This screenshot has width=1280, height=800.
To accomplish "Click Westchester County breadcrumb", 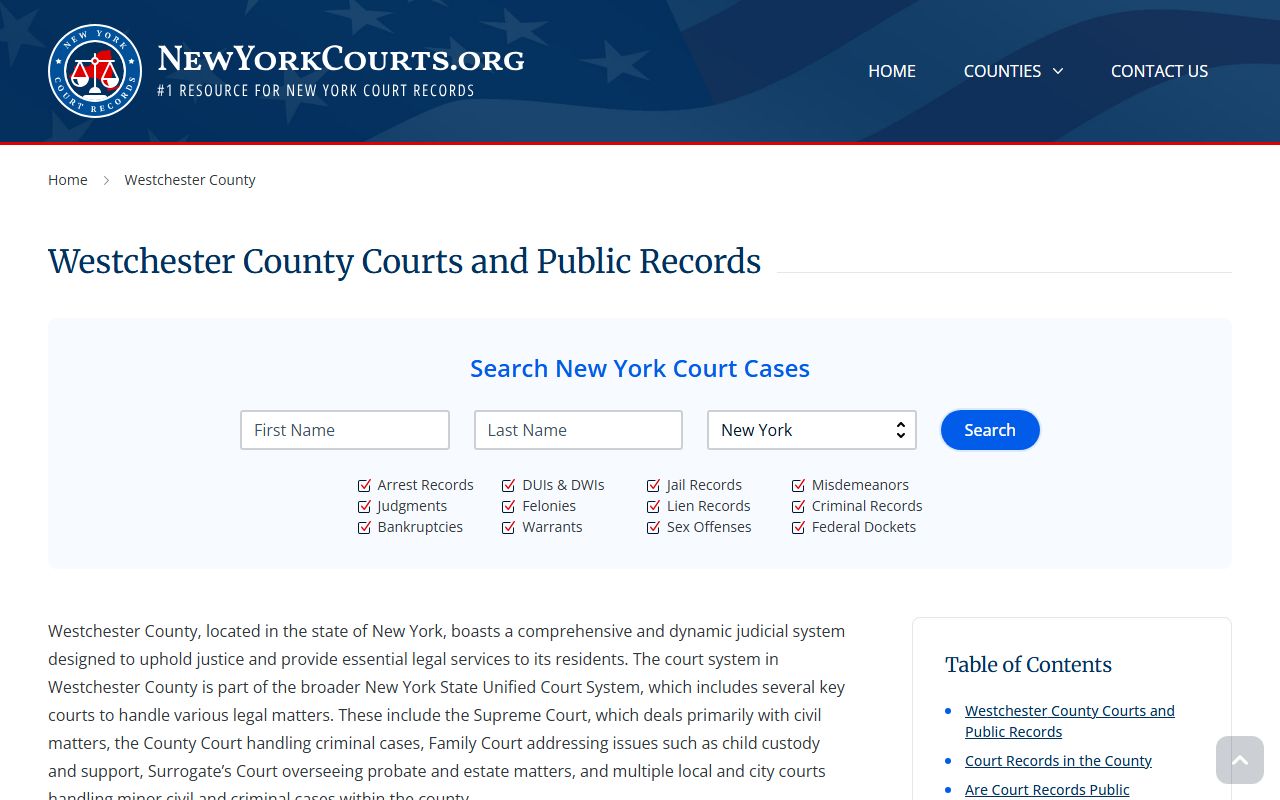I will coord(190,180).
